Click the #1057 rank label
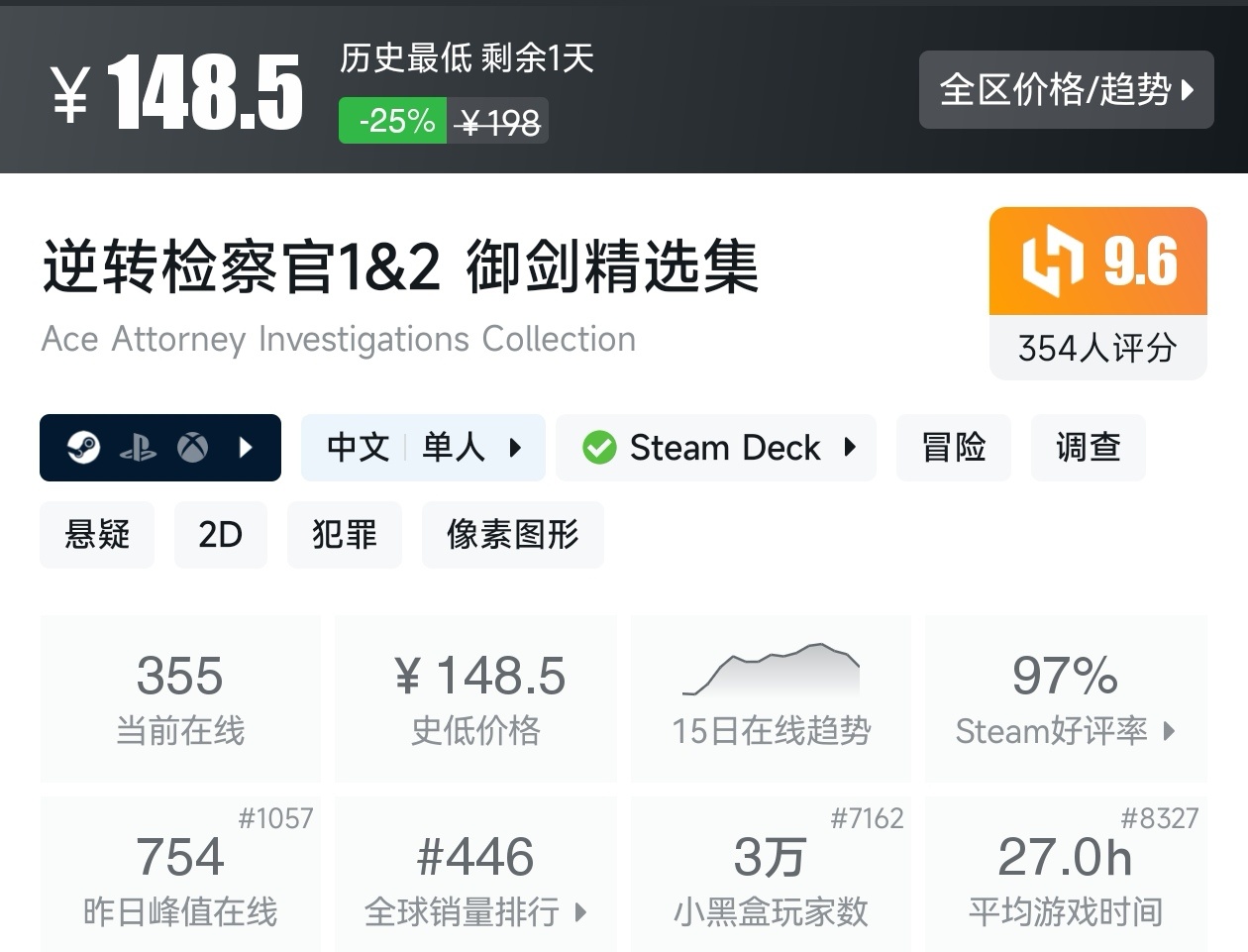Viewport: 1248px width, 952px height. pos(275,818)
